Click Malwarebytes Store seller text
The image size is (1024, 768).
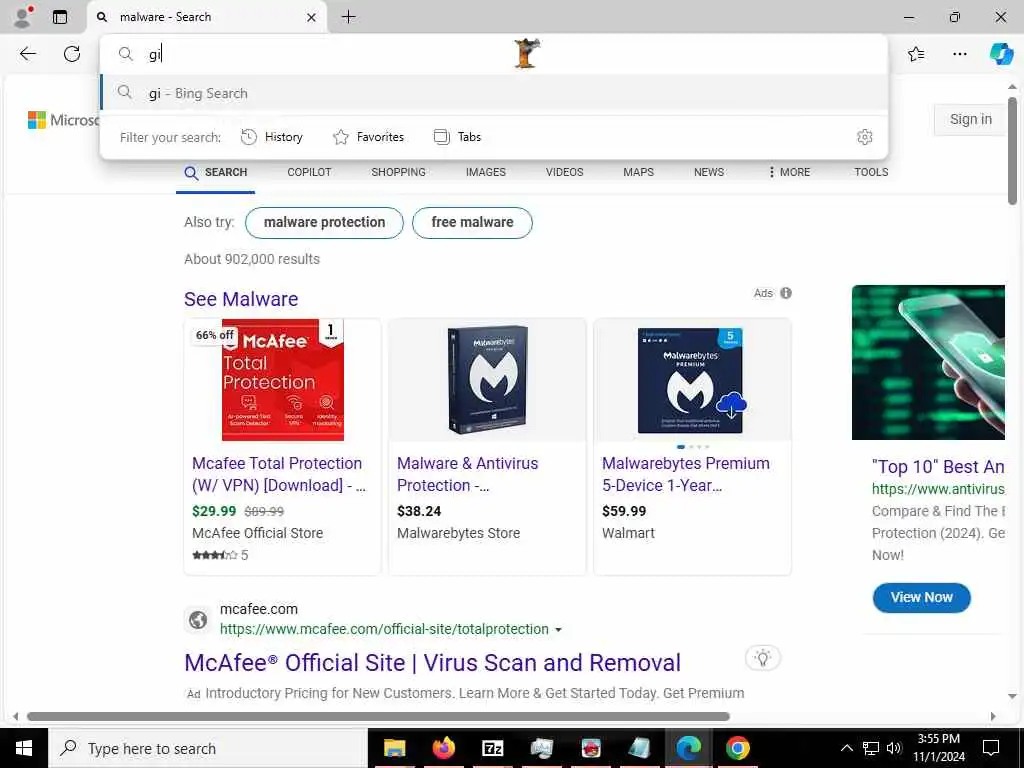tap(458, 533)
